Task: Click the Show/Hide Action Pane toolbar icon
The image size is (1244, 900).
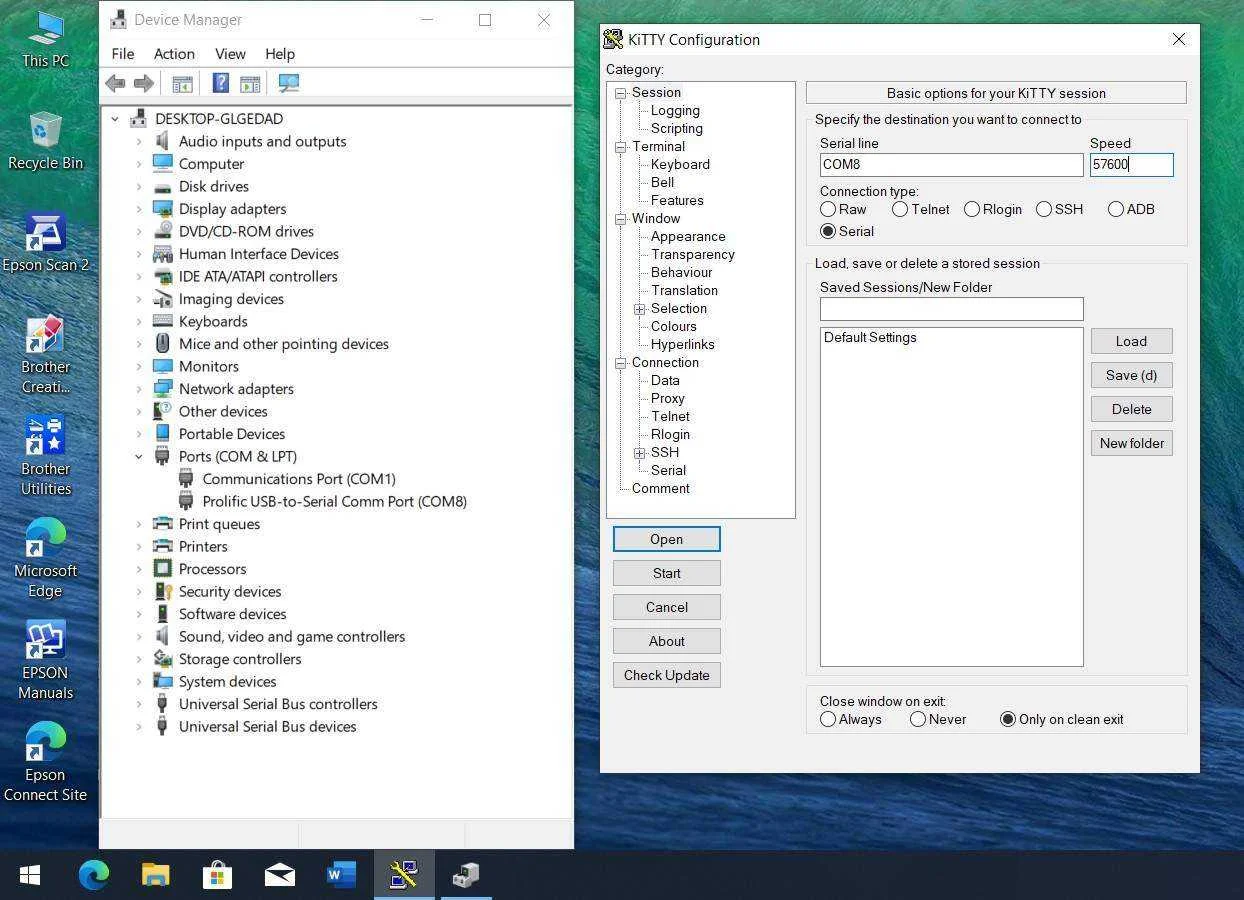Action: click(x=250, y=84)
